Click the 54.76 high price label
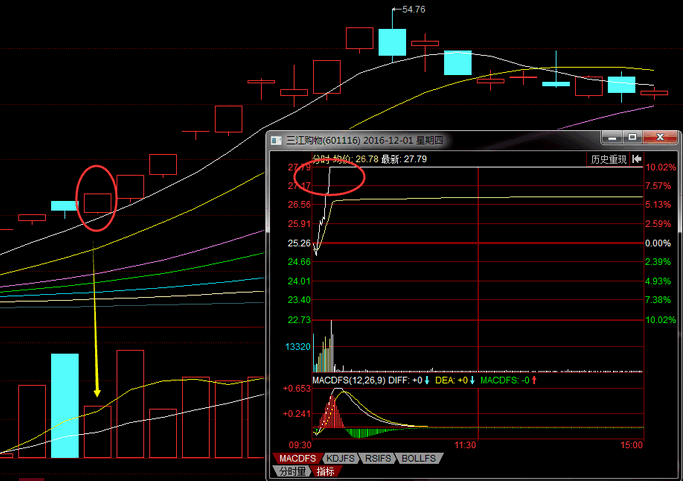This screenshot has width=683, height=482. click(x=413, y=9)
